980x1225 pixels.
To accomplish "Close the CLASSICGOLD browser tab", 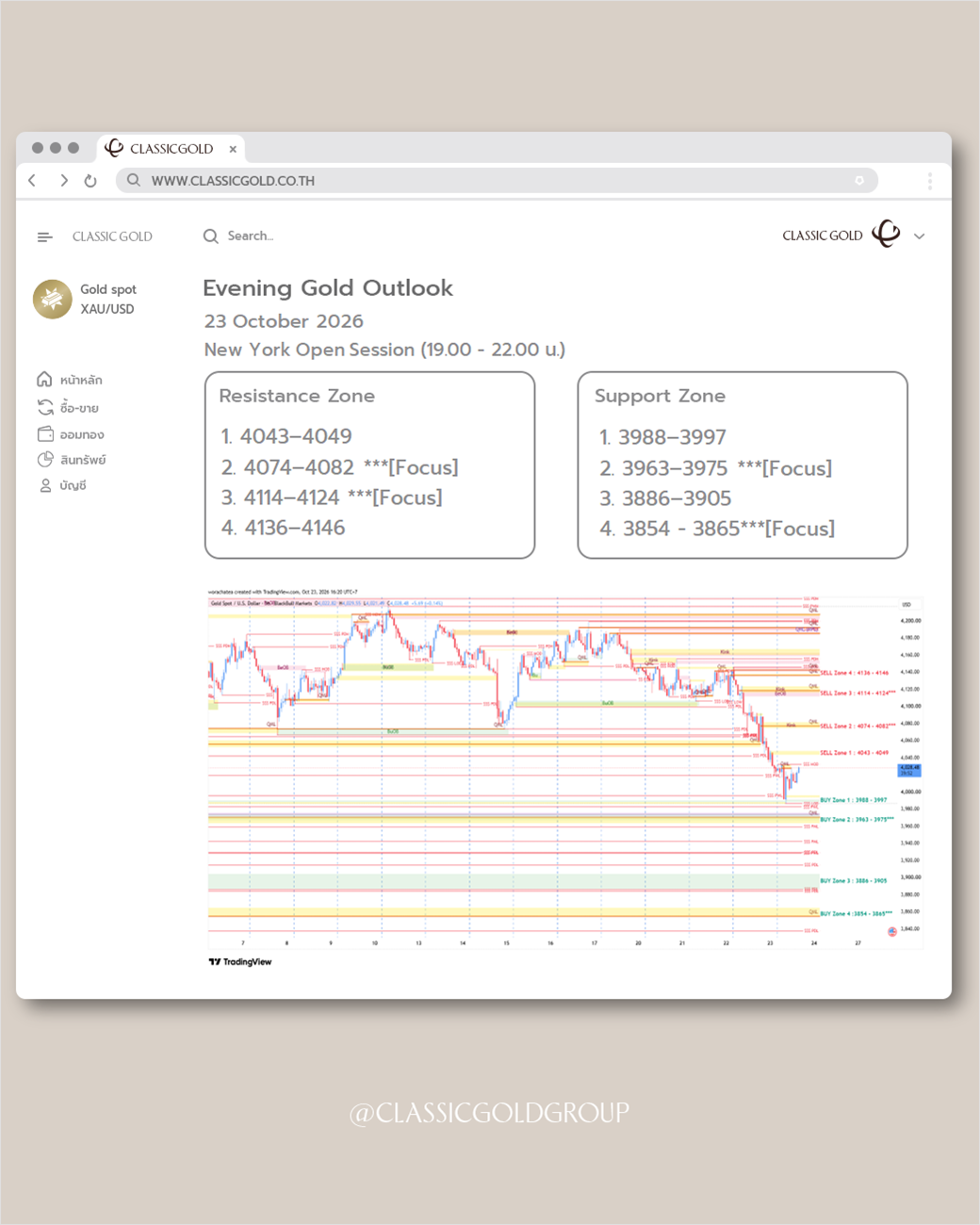I will [233, 149].
